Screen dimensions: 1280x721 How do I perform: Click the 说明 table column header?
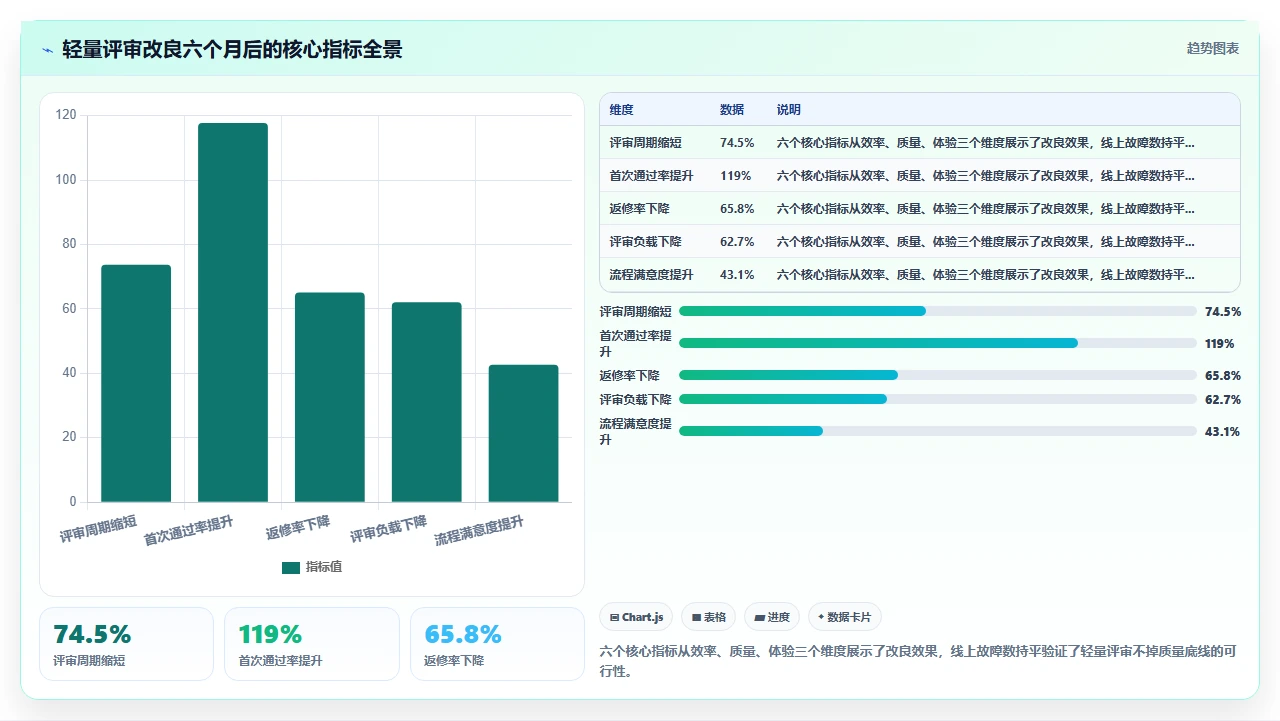click(789, 110)
